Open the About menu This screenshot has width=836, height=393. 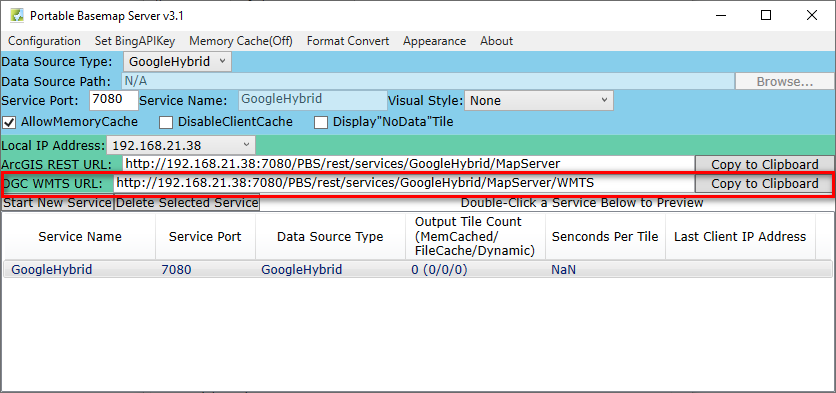click(496, 41)
